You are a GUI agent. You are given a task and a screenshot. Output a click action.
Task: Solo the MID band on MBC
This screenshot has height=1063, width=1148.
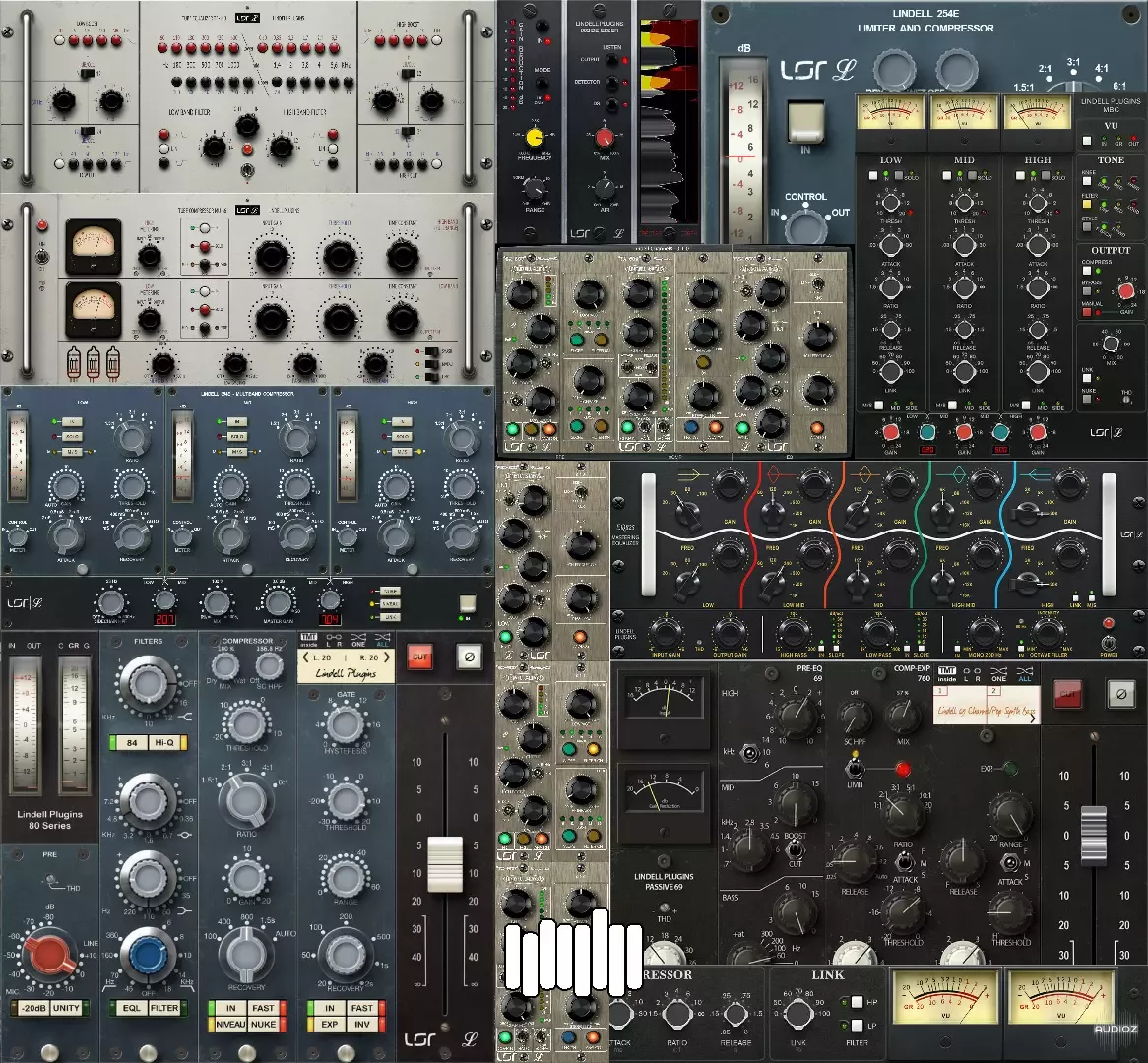pyautogui.click(x=972, y=176)
